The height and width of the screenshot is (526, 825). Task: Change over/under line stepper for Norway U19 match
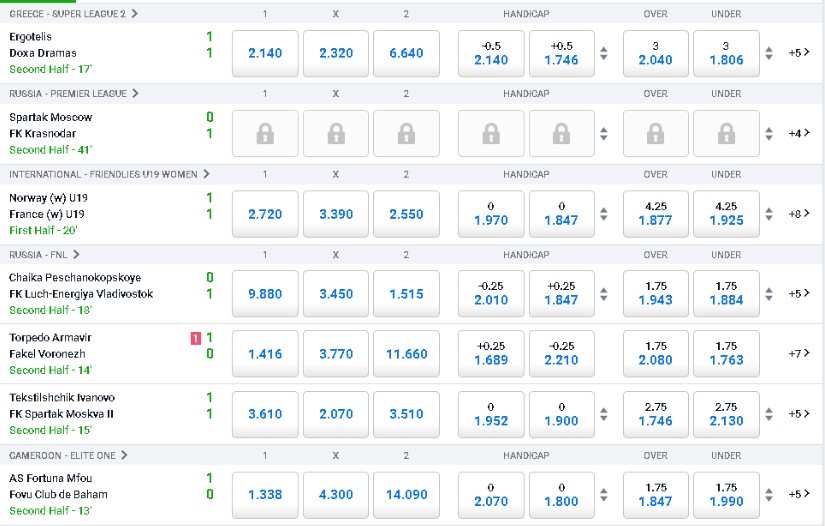click(769, 214)
